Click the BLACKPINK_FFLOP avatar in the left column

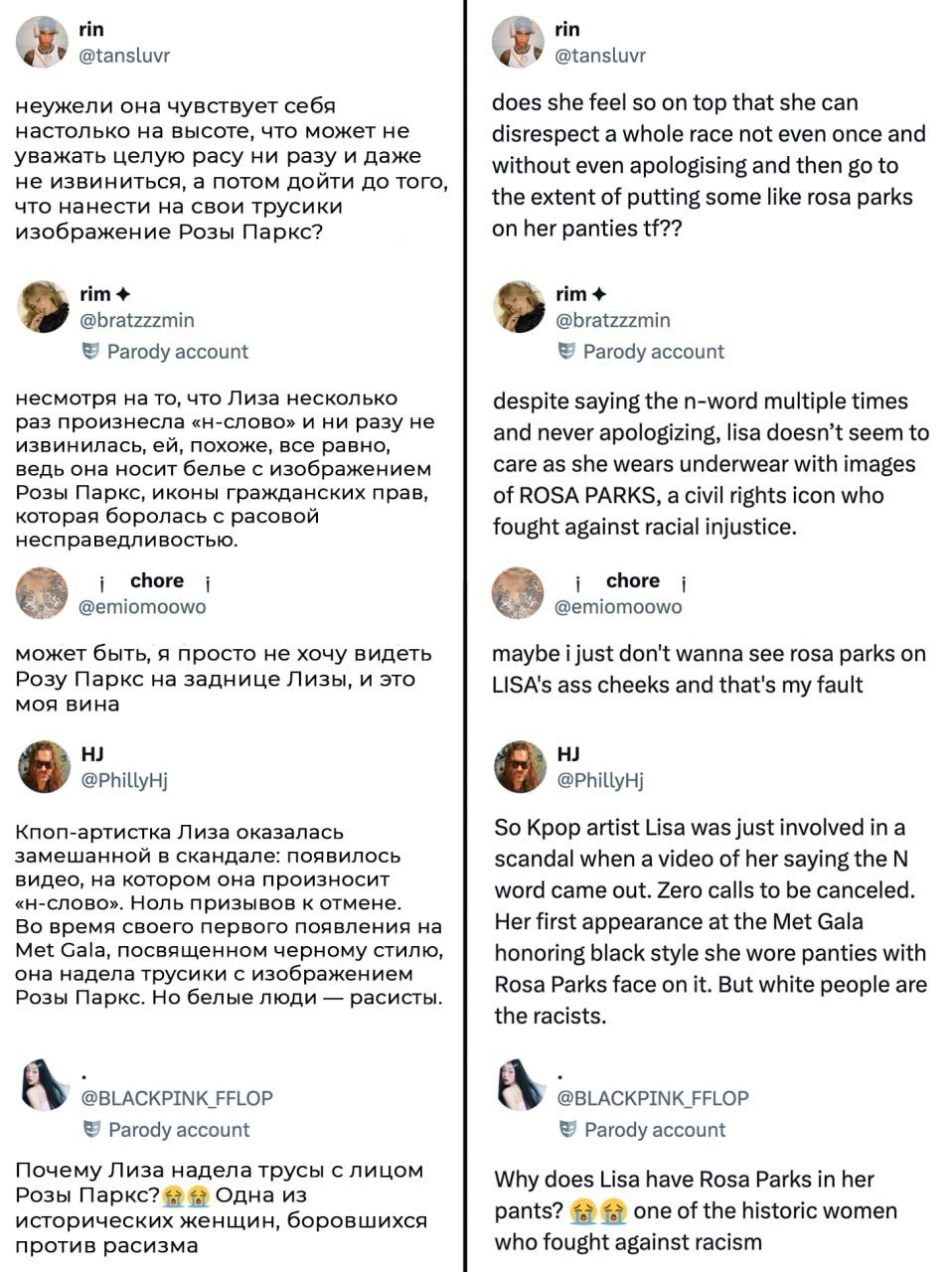(x=45, y=1084)
